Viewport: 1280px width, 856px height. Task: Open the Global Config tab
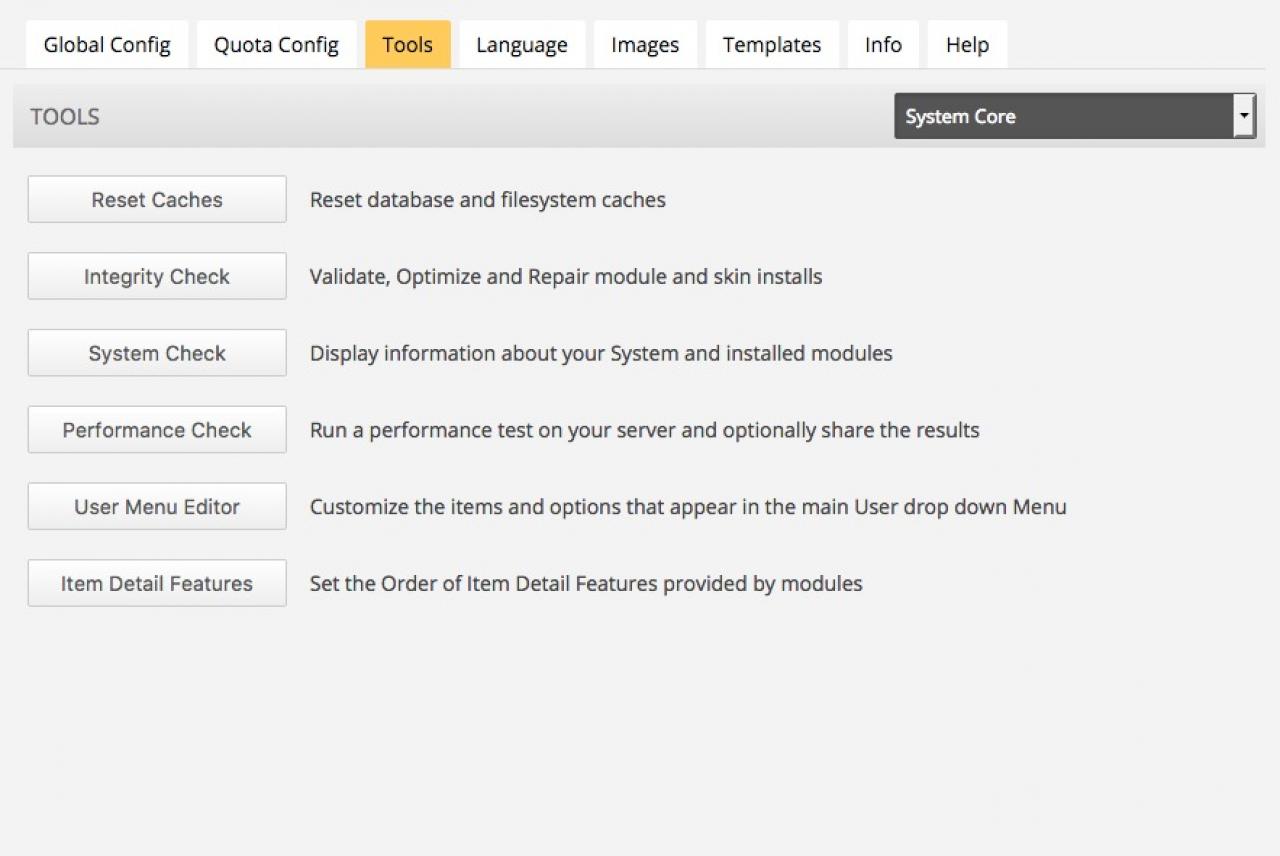point(107,45)
